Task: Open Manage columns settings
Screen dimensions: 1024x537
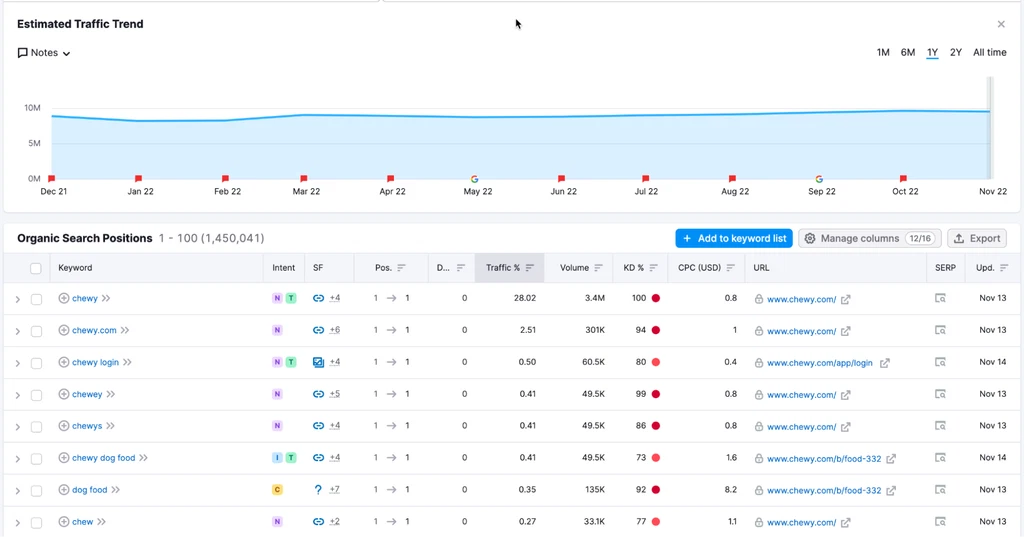Action: [868, 239]
